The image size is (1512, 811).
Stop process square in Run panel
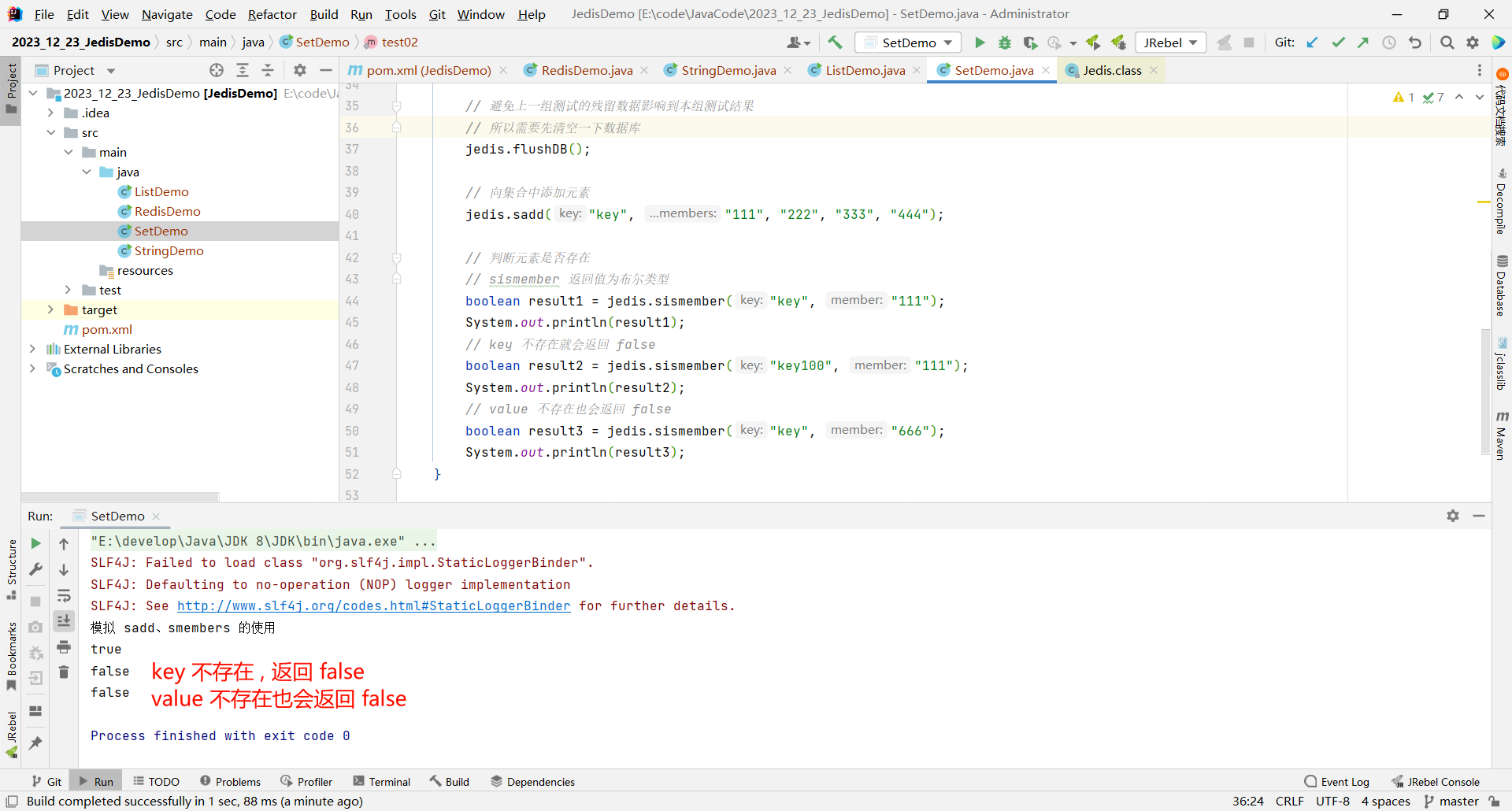click(35, 602)
